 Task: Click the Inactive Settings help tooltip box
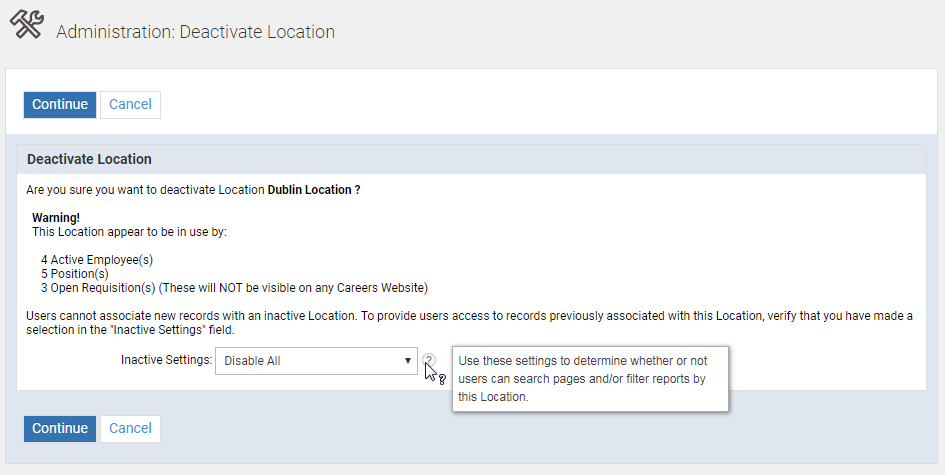[590, 378]
